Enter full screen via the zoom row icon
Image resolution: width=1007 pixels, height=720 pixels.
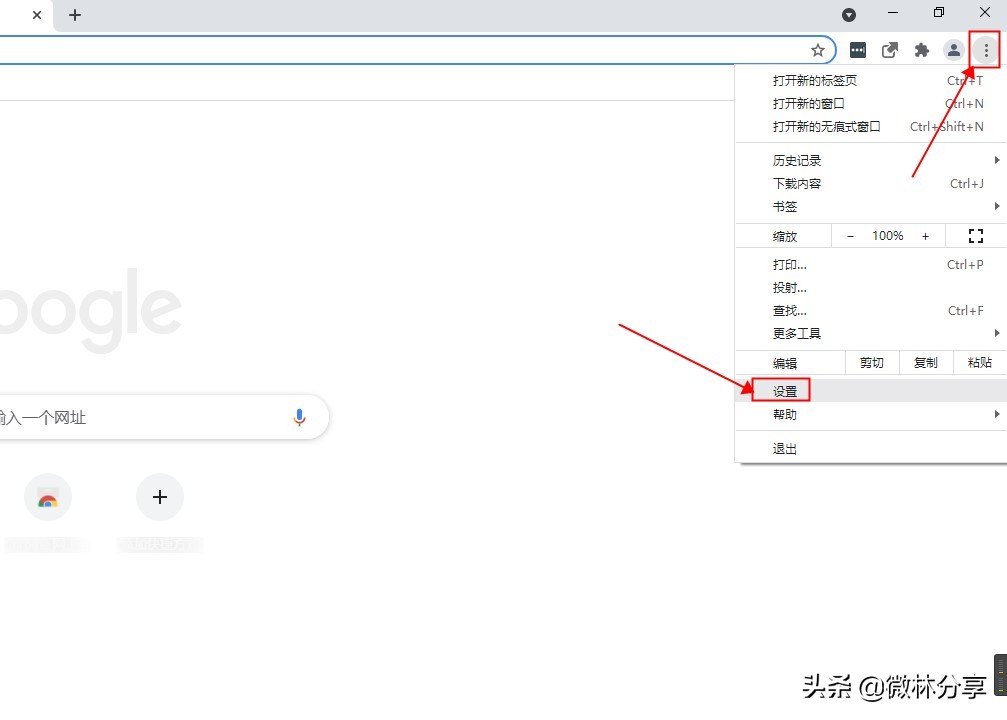(x=976, y=235)
